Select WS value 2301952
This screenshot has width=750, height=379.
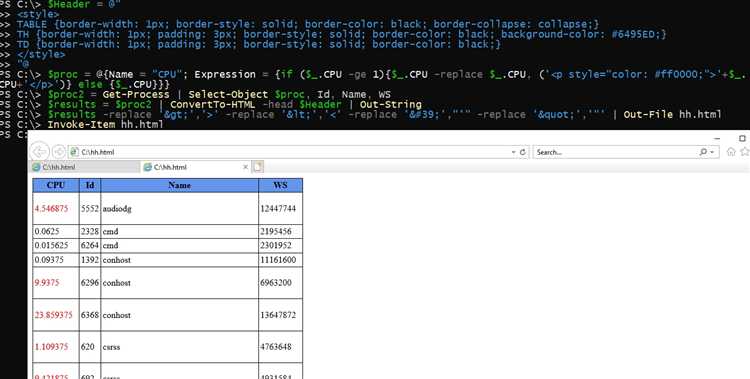pos(276,245)
